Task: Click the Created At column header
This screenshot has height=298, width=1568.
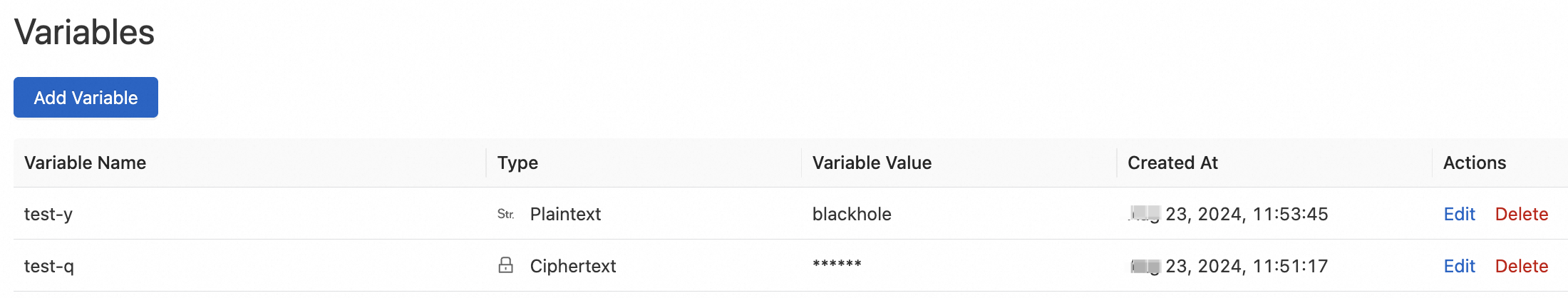Action: tap(1172, 163)
